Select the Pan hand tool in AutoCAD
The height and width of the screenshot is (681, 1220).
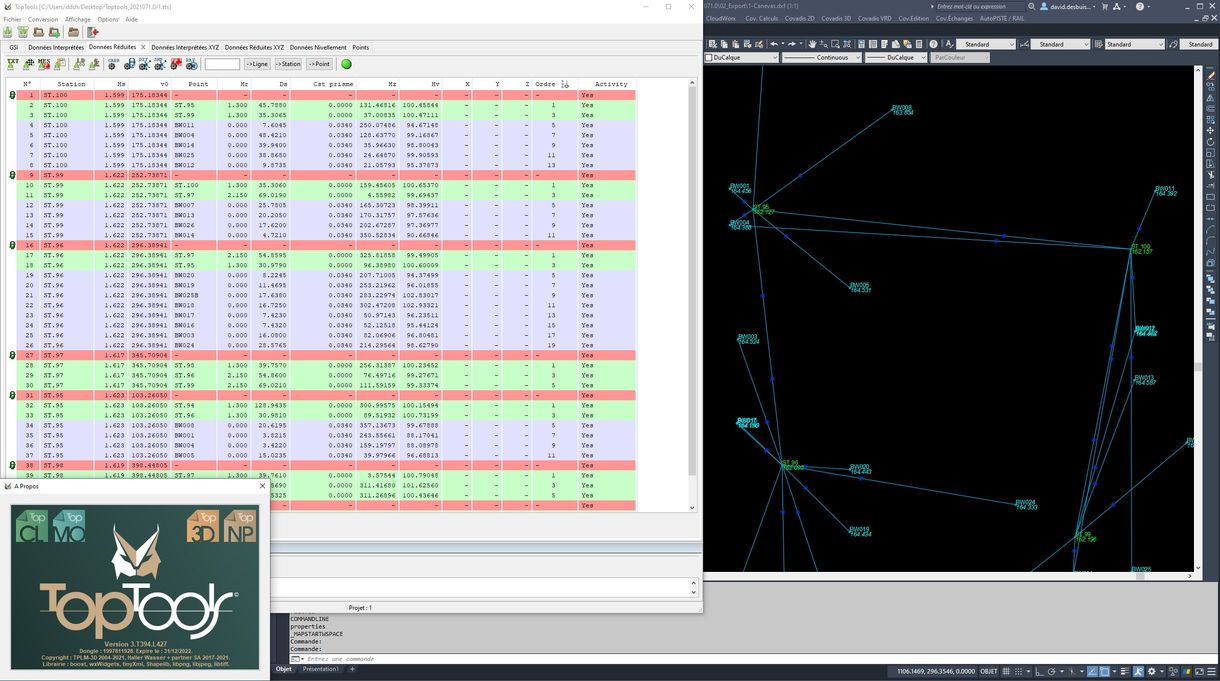click(812, 44)
